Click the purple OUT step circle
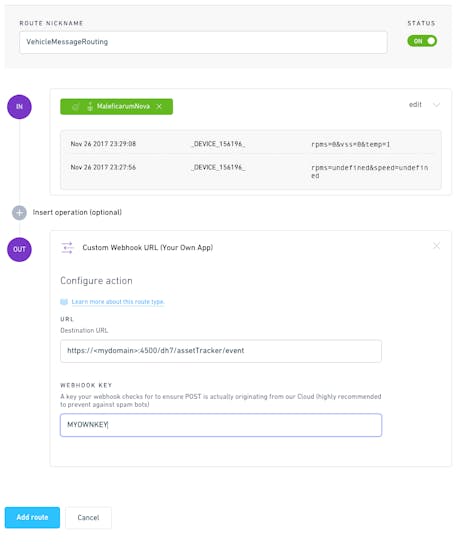Image resolution: width=464 pixels, height=555 pixels. pos(19,250)
